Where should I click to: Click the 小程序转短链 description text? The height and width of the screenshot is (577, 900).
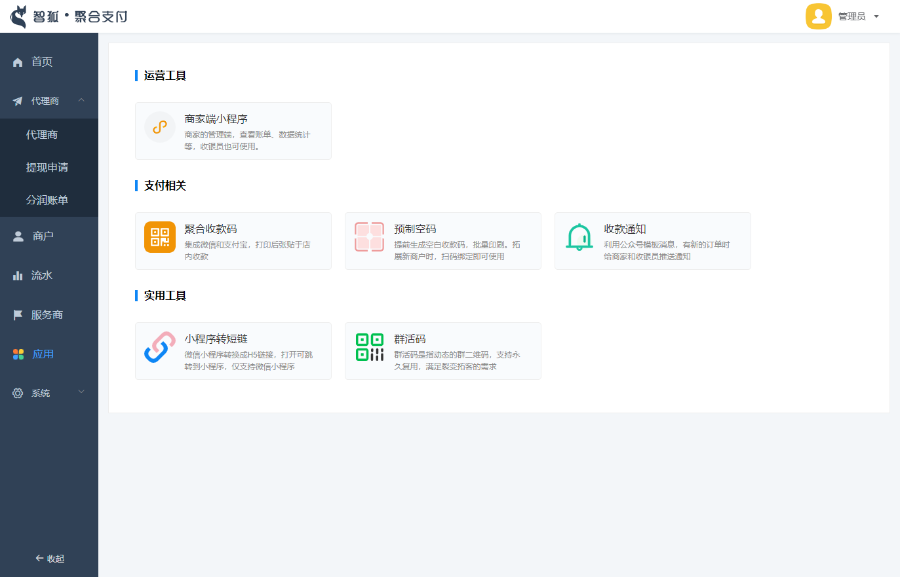(x=249, y=361)
